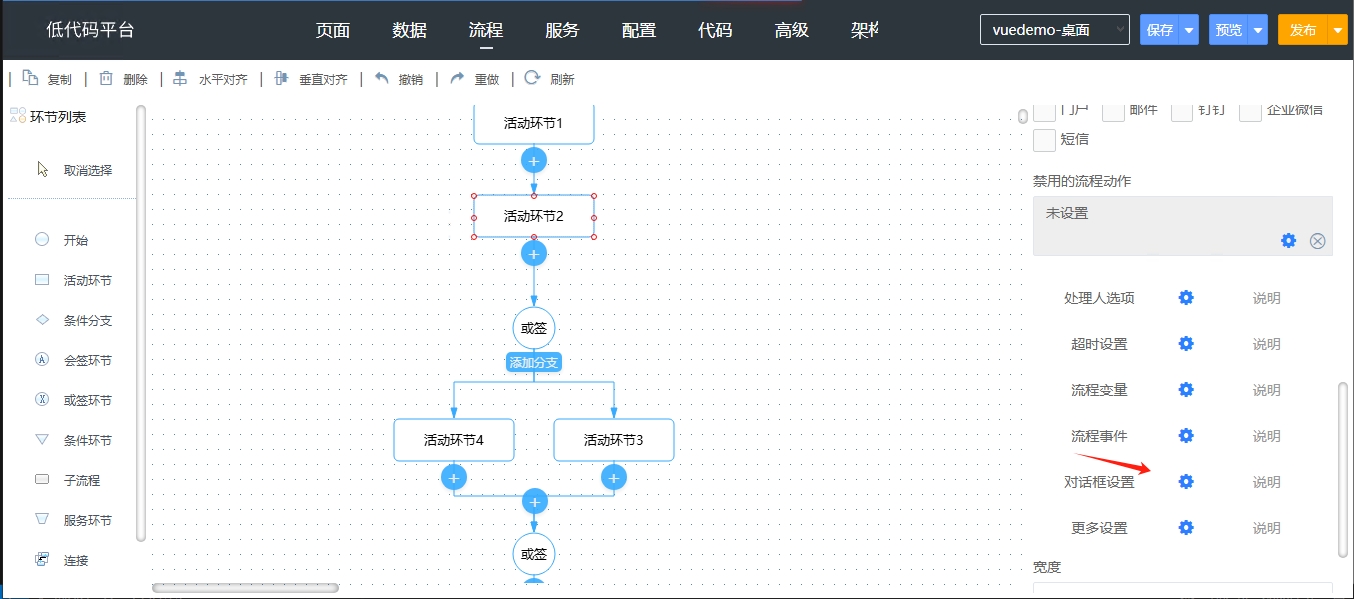
Task: Switch to the 数据 tab
Action: 409,30
